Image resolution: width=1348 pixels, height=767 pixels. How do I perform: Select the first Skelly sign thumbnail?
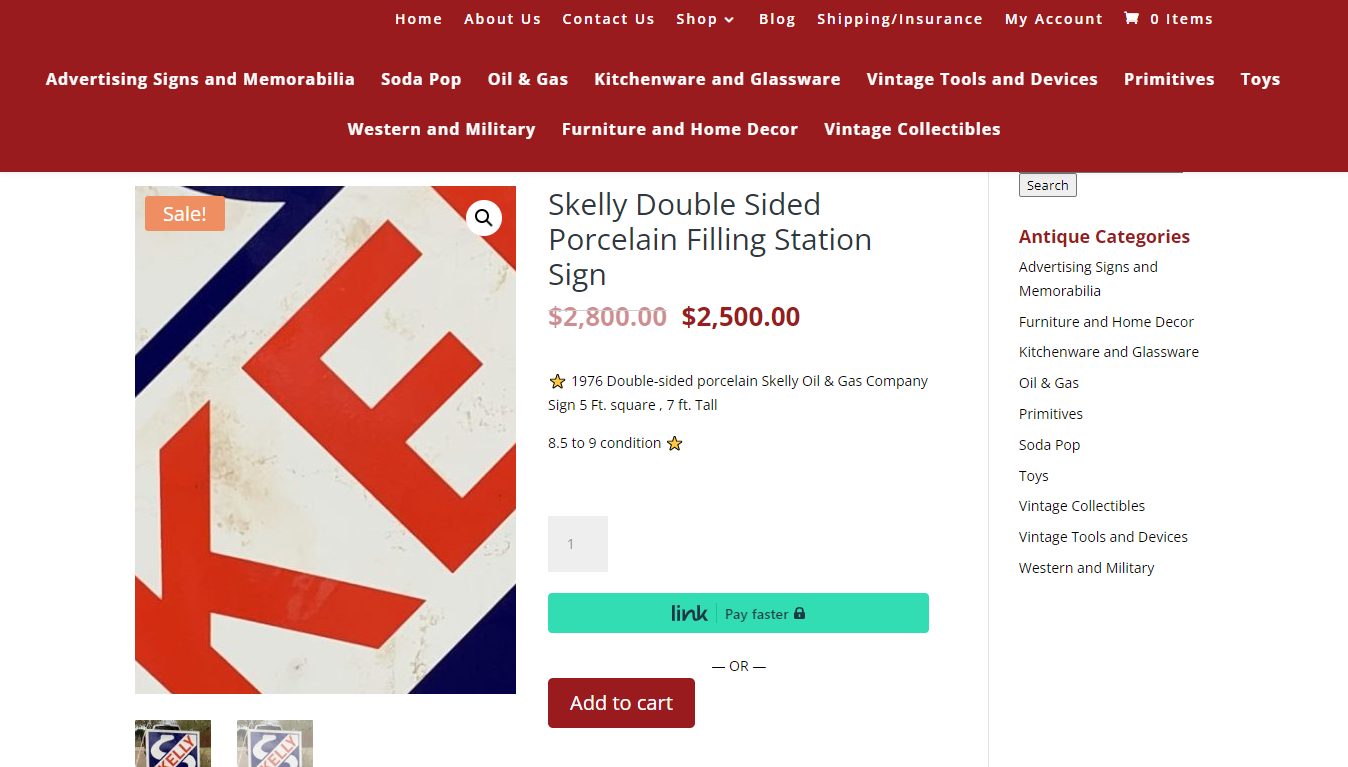(173, 743)
